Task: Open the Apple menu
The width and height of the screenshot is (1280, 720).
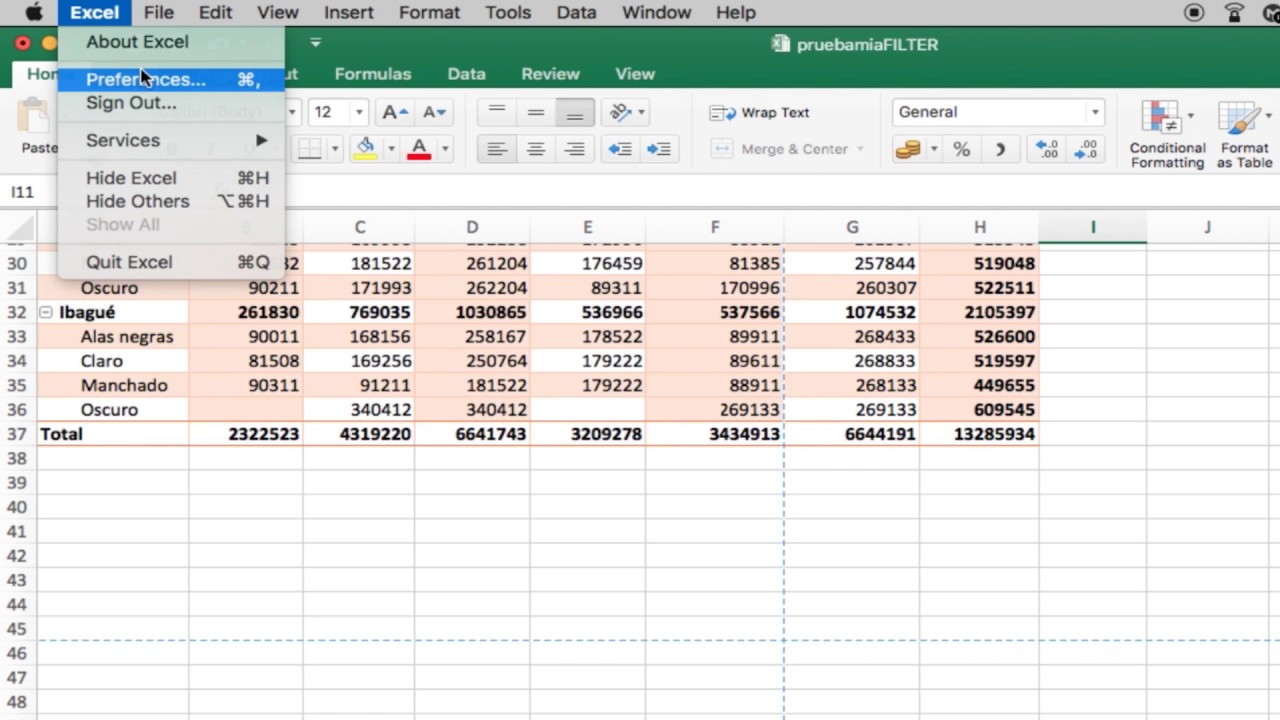Action: [33, 12]
